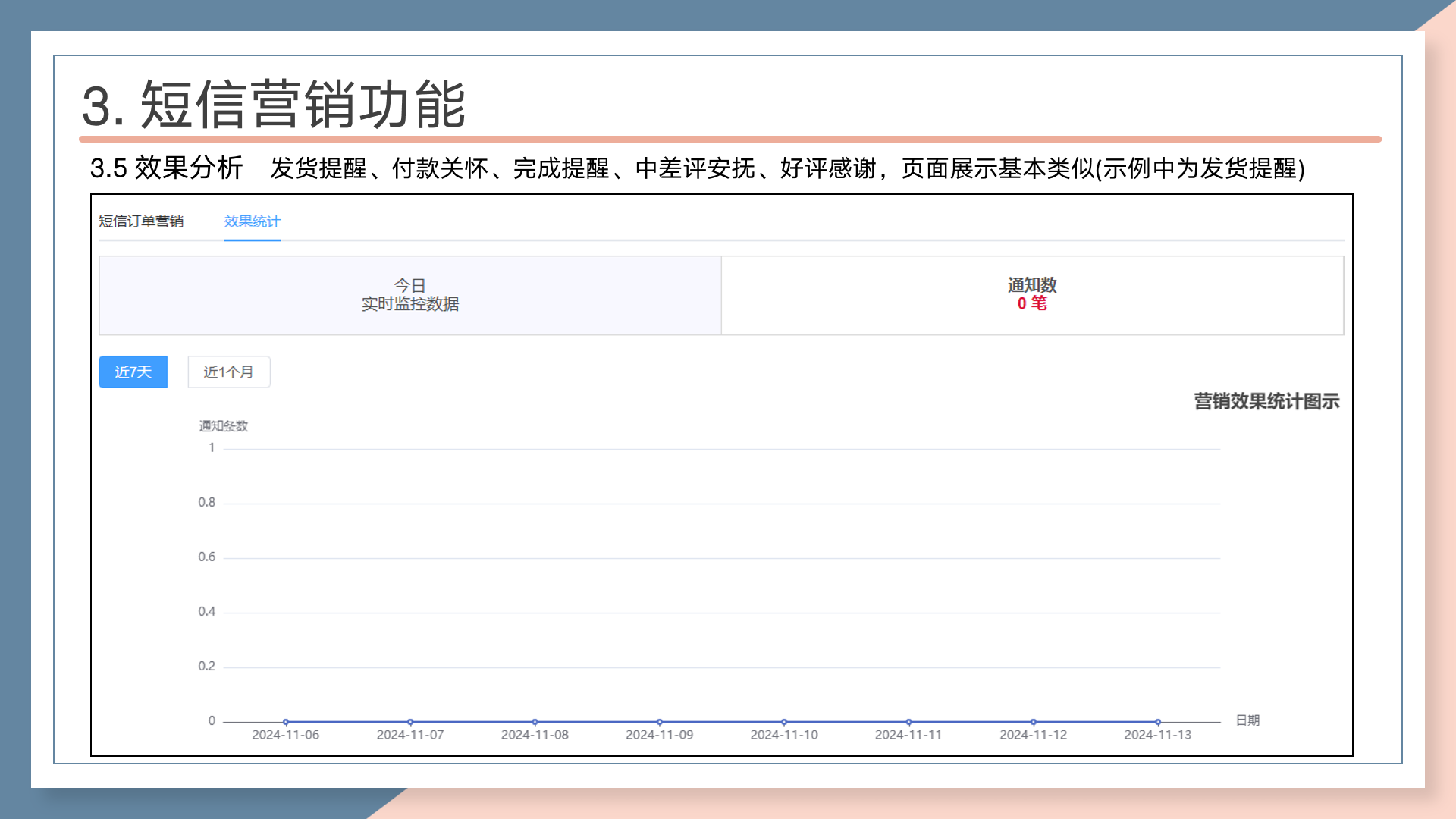Click the 2024-11-12 data point marker
The image size is (1456, 819).
(1033, 722)
